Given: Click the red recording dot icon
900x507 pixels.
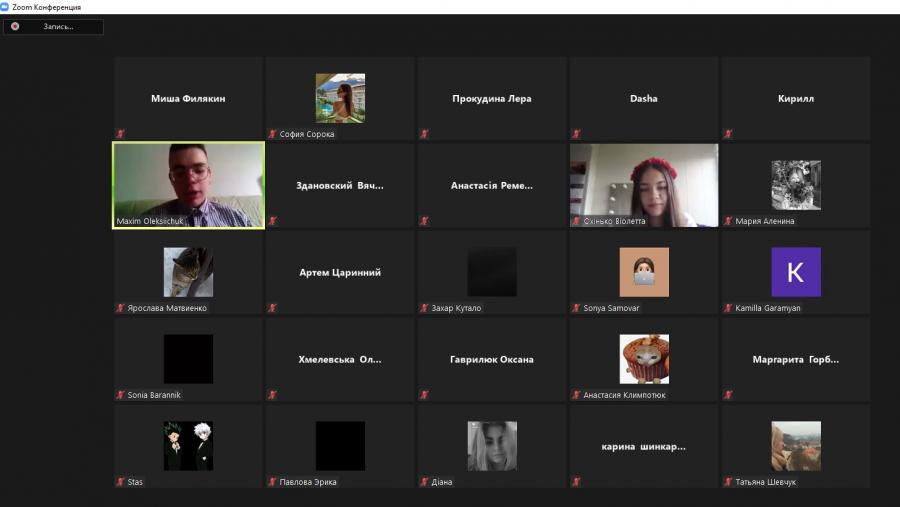Looking at the screenshot, I should point(15,26).
